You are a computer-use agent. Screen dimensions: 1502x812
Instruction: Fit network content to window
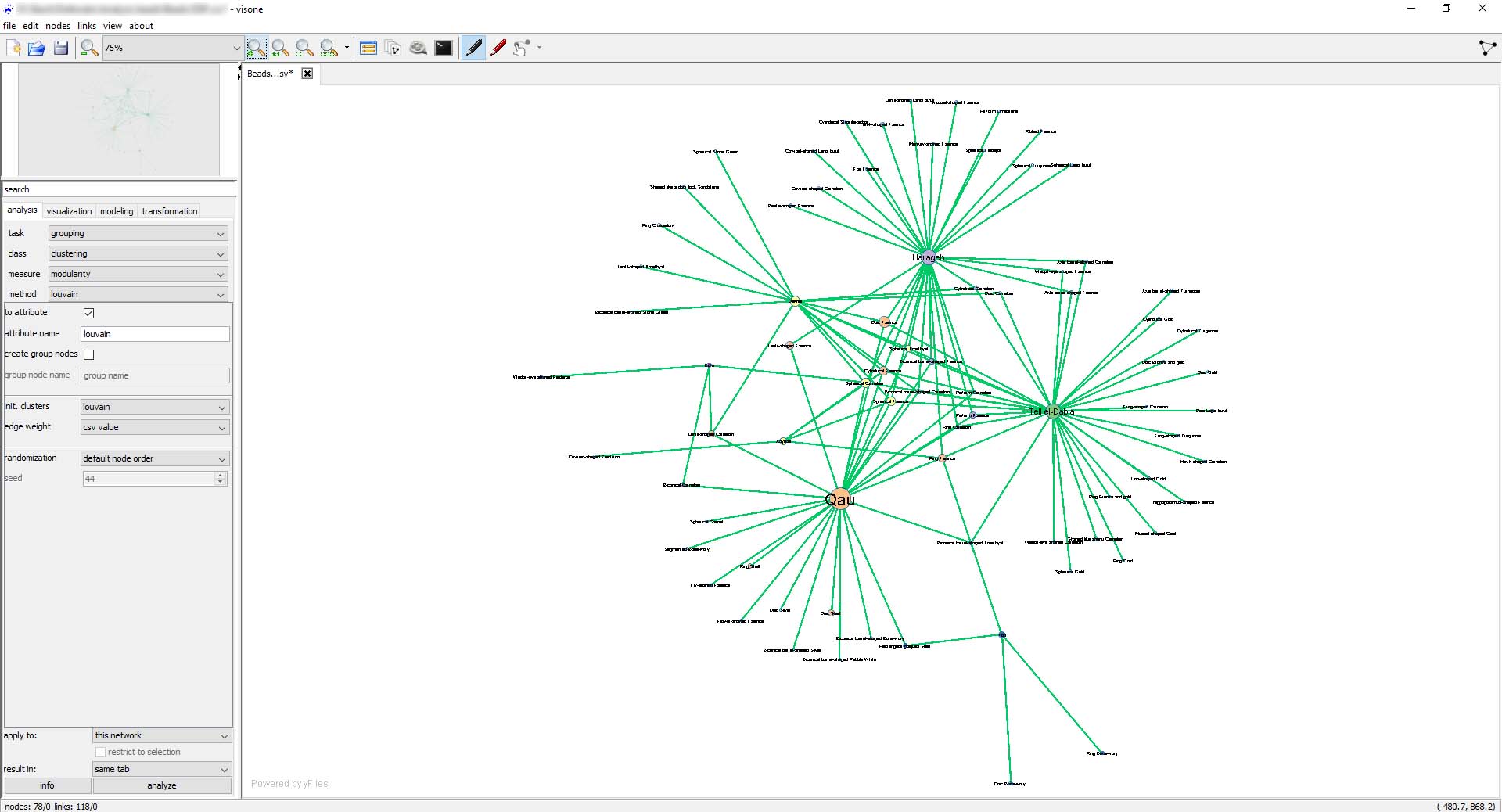305,49
